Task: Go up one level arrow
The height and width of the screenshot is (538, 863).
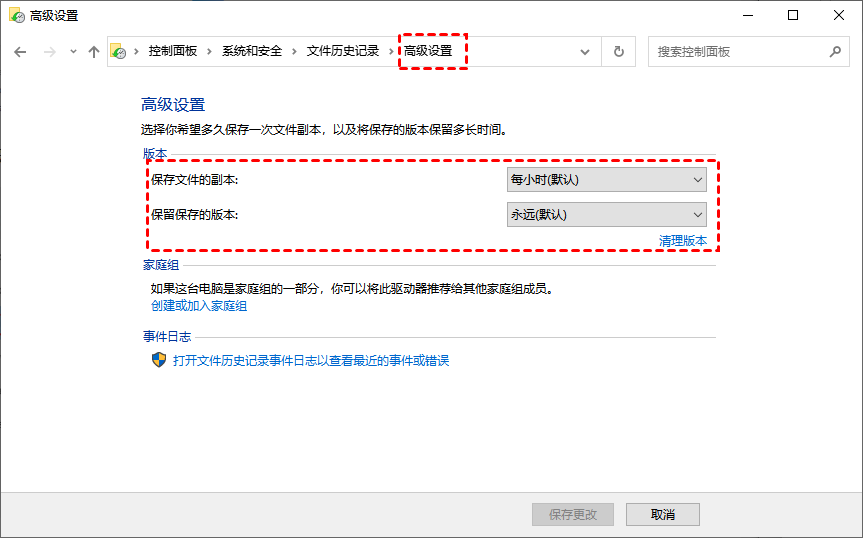Action: click(94, 52)
